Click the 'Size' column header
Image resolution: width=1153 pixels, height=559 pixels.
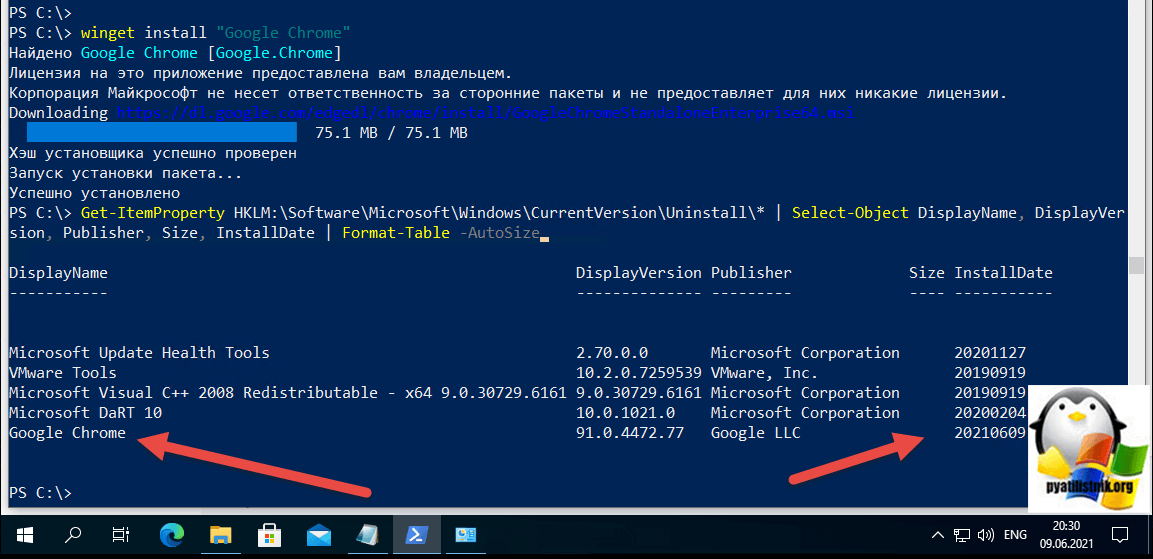(927, 274)
